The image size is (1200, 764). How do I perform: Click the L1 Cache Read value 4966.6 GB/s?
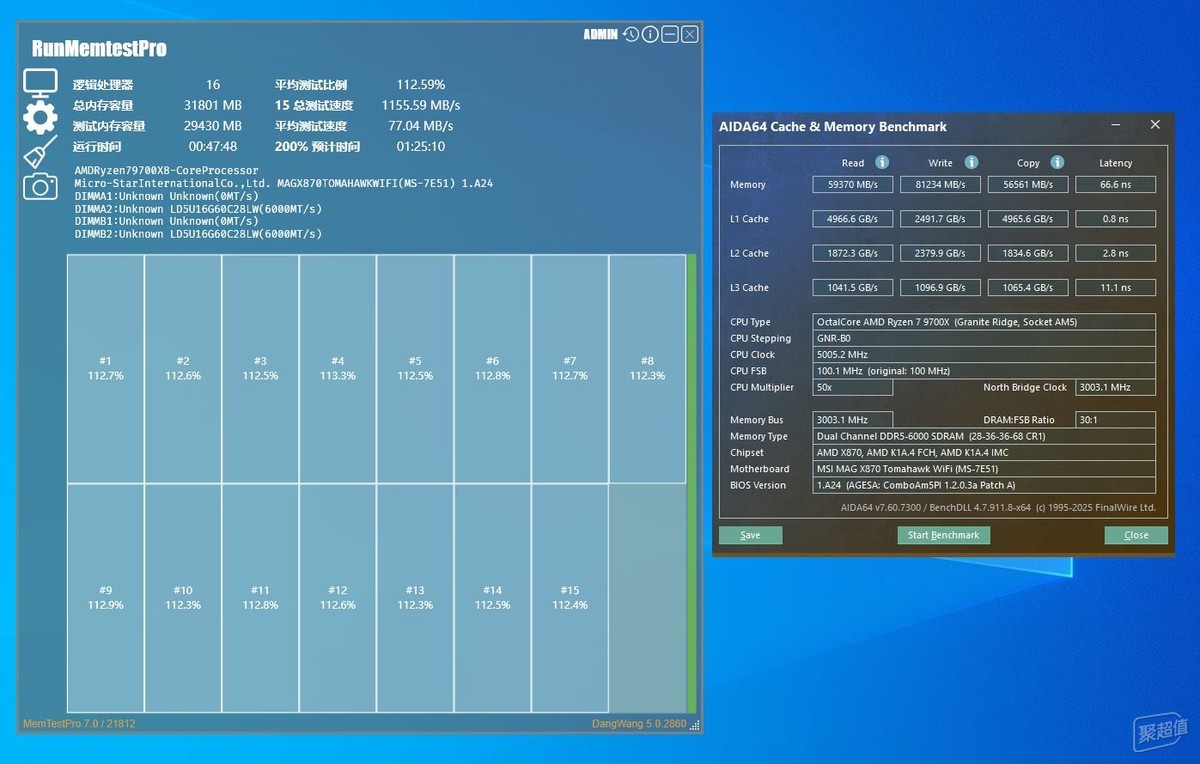click(x=853, y=219)
